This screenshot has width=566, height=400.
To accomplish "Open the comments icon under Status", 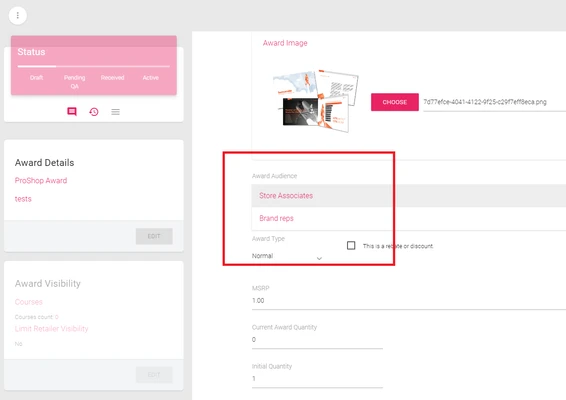I will point(72,112).
